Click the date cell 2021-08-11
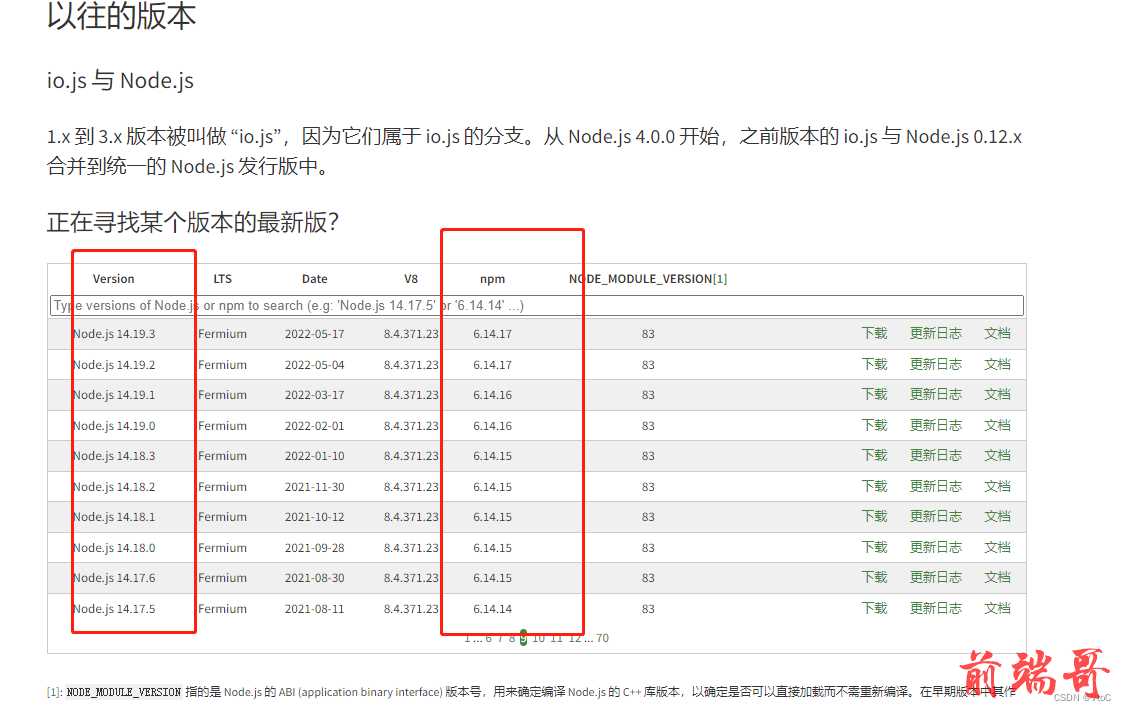This screenshot has width=1126, height=711. coord(315,609)
